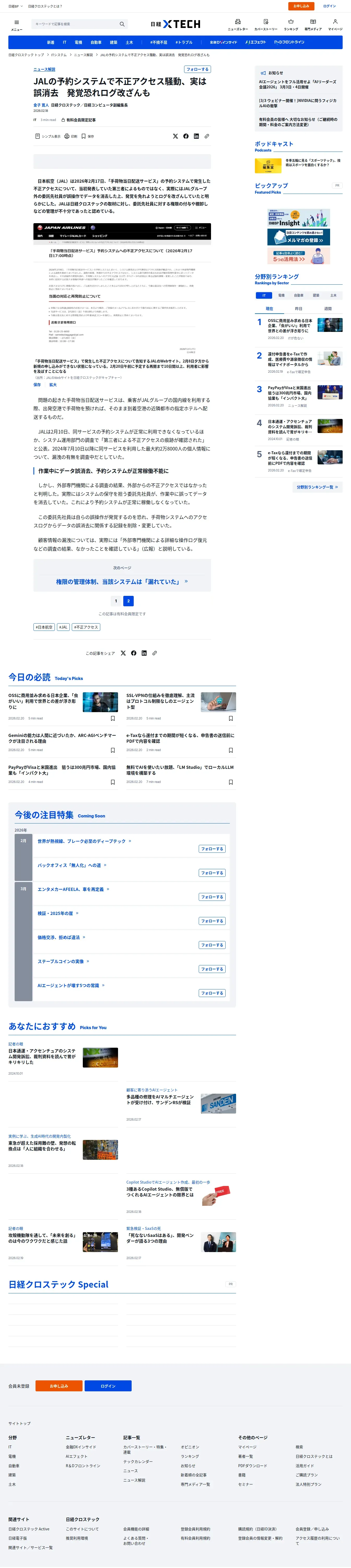The height and width of the screenshot is (1568, 351).
Task: Bookmark the e-Taxなら還付まで article pick
Action: 231,750
